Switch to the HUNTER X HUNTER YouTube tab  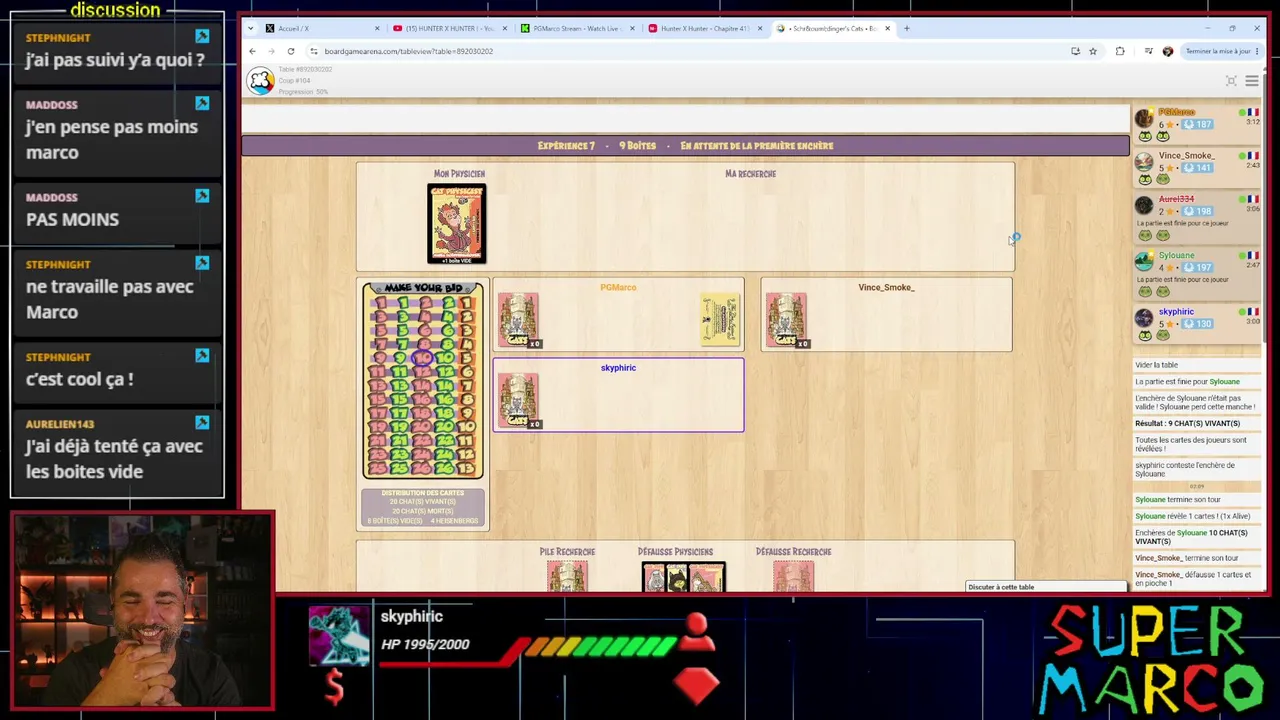tap(450, 28)
